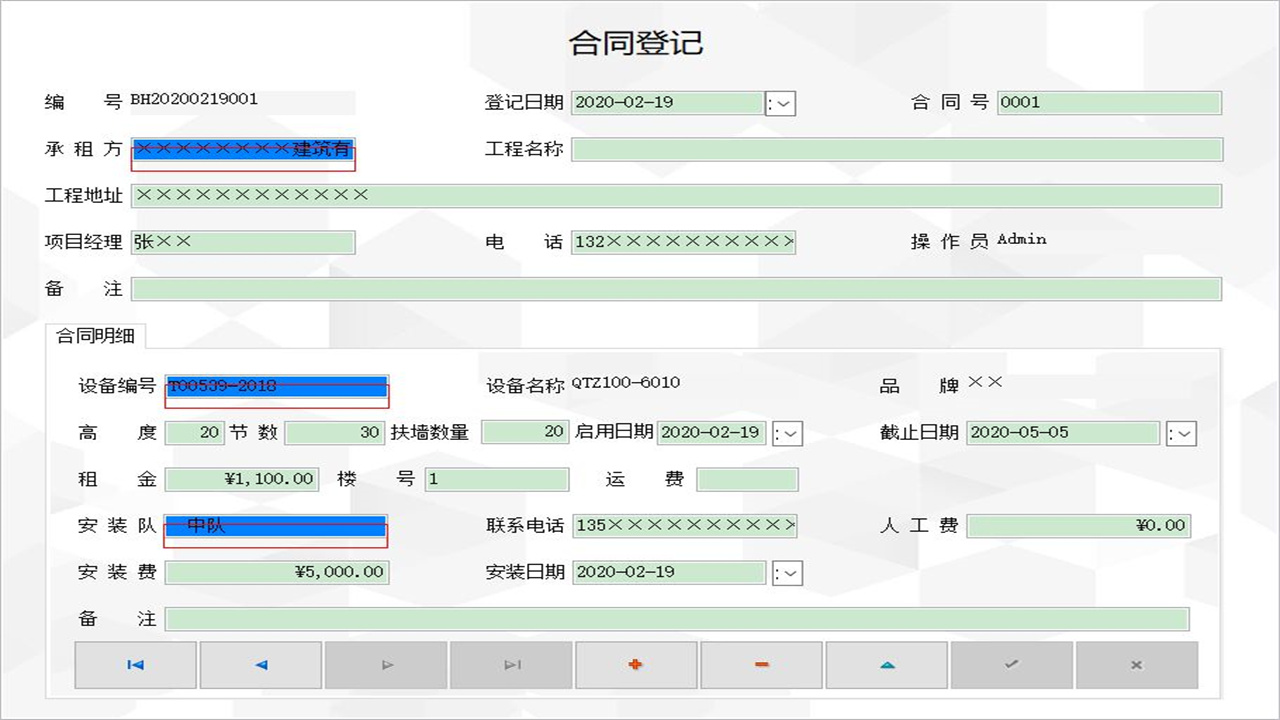Open the 启用日期 date dropdown

788,433
